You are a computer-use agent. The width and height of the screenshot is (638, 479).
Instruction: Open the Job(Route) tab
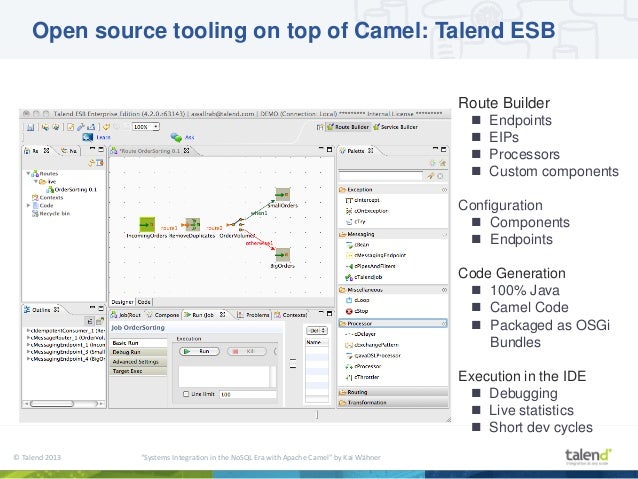coord(125,315)
